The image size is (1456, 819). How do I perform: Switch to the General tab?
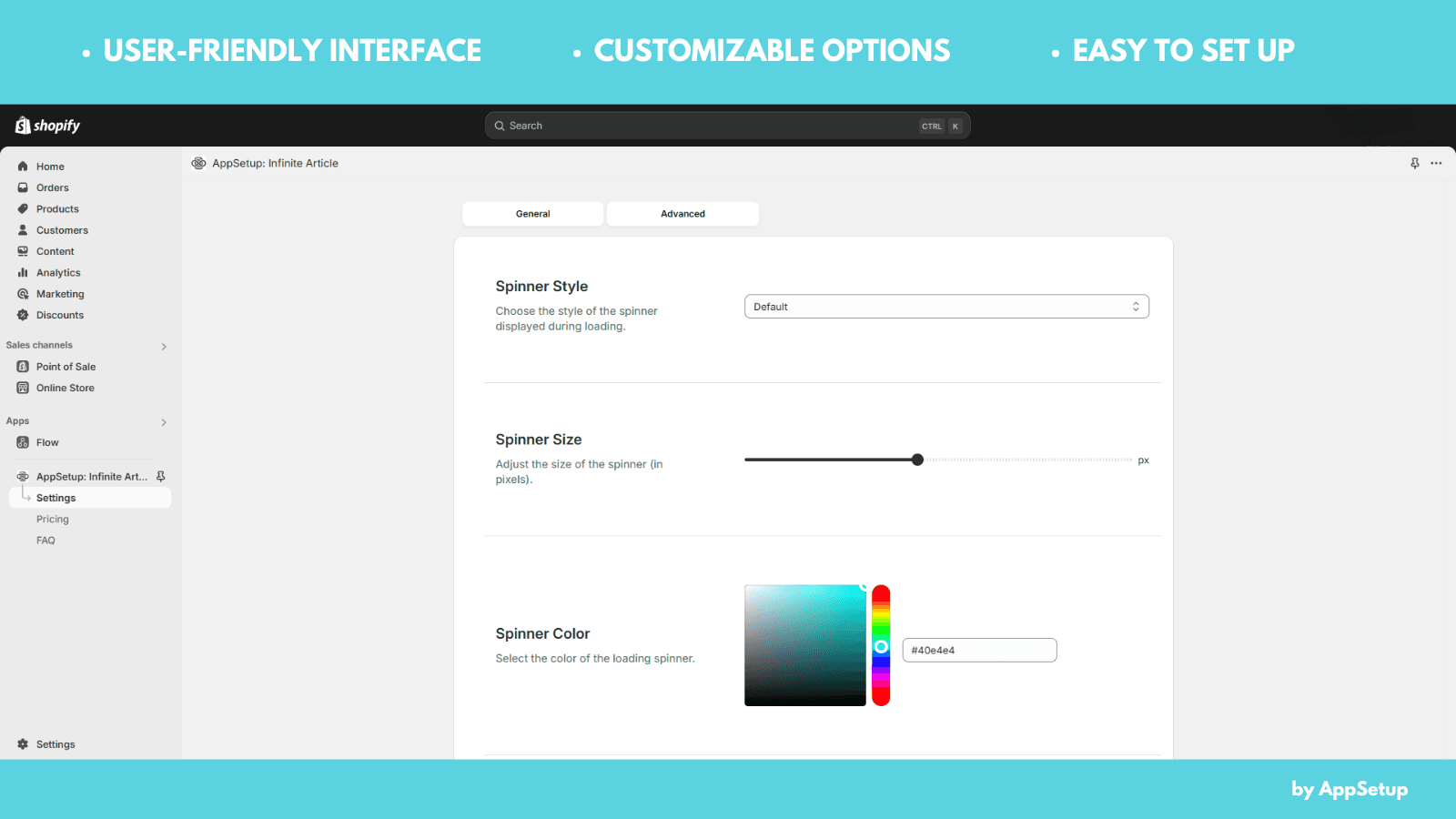click(532, 214)
